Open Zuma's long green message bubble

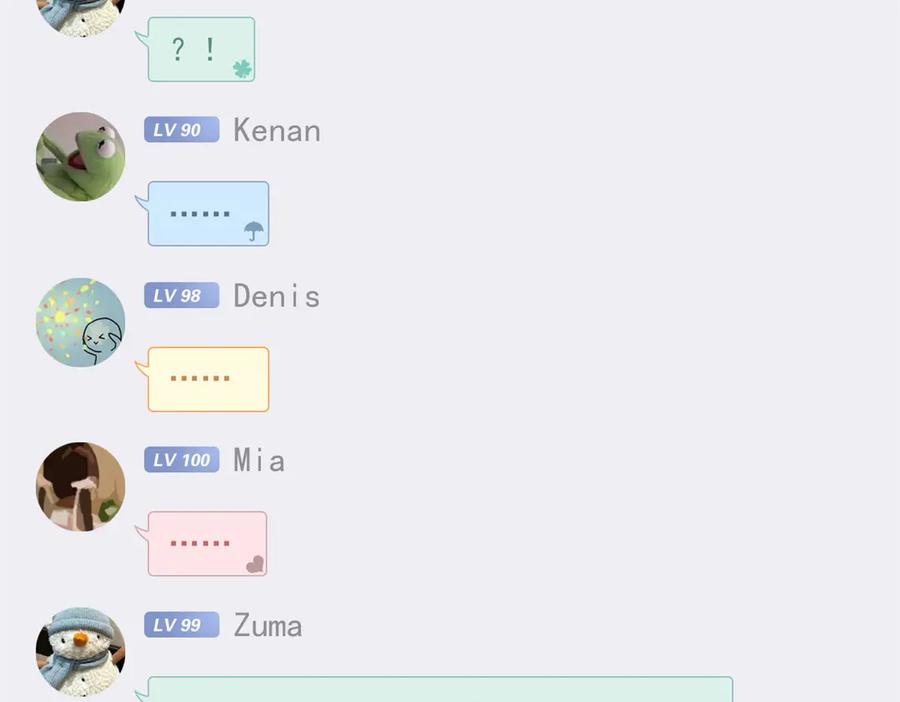(440, 689)
